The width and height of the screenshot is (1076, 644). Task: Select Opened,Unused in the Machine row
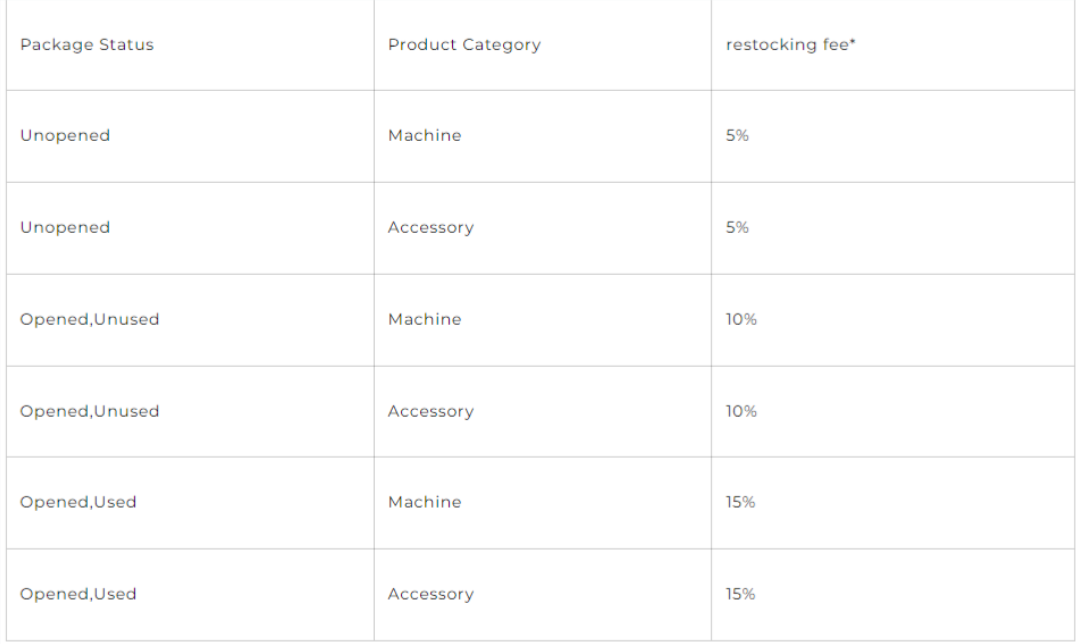(90, 320)
